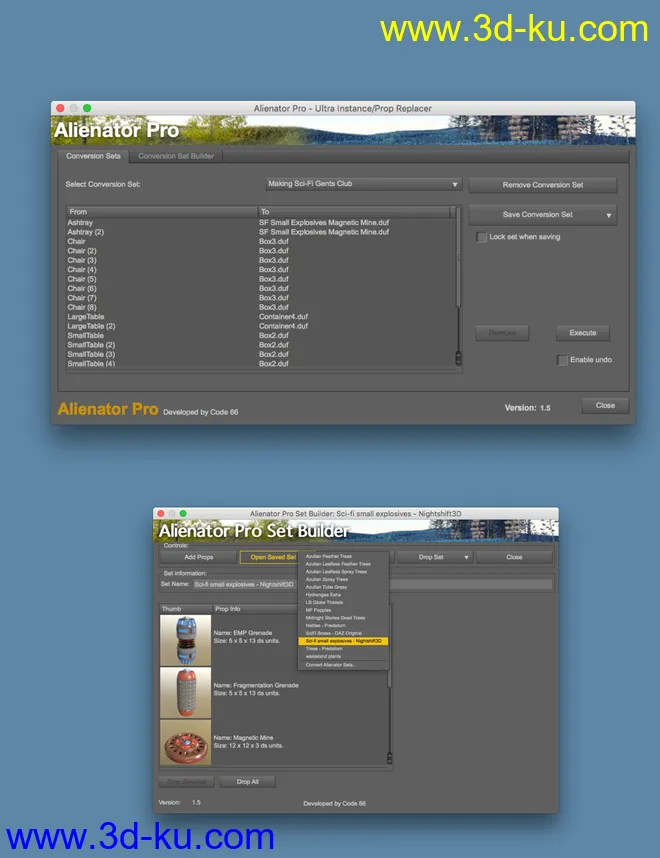The height and width of the screenshot is (858, 660).
Task: Run the conversion with the Execute button
Action: [582, 333]
